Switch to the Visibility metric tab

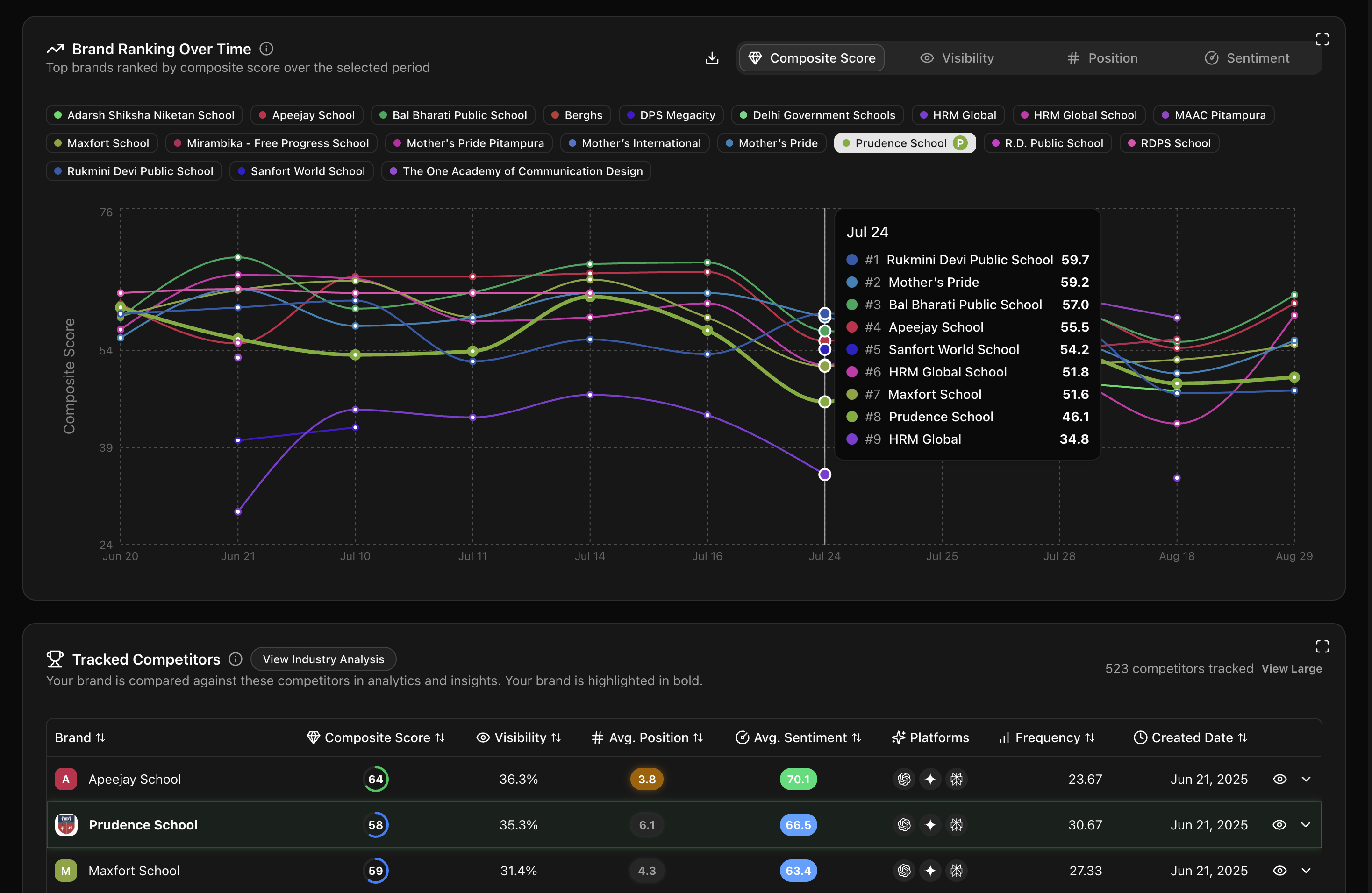tap(957, 58)
